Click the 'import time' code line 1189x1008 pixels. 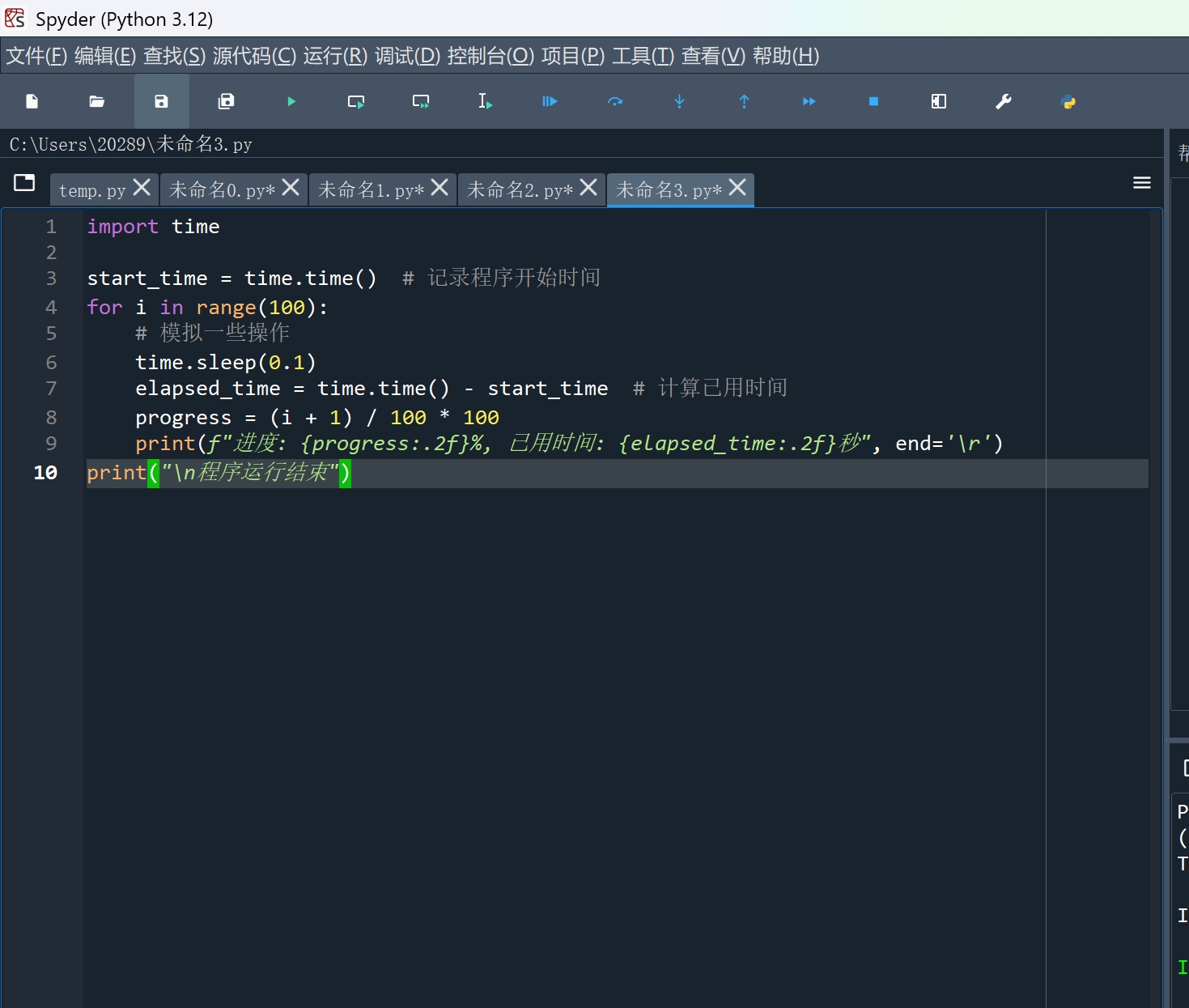[153, 227]
